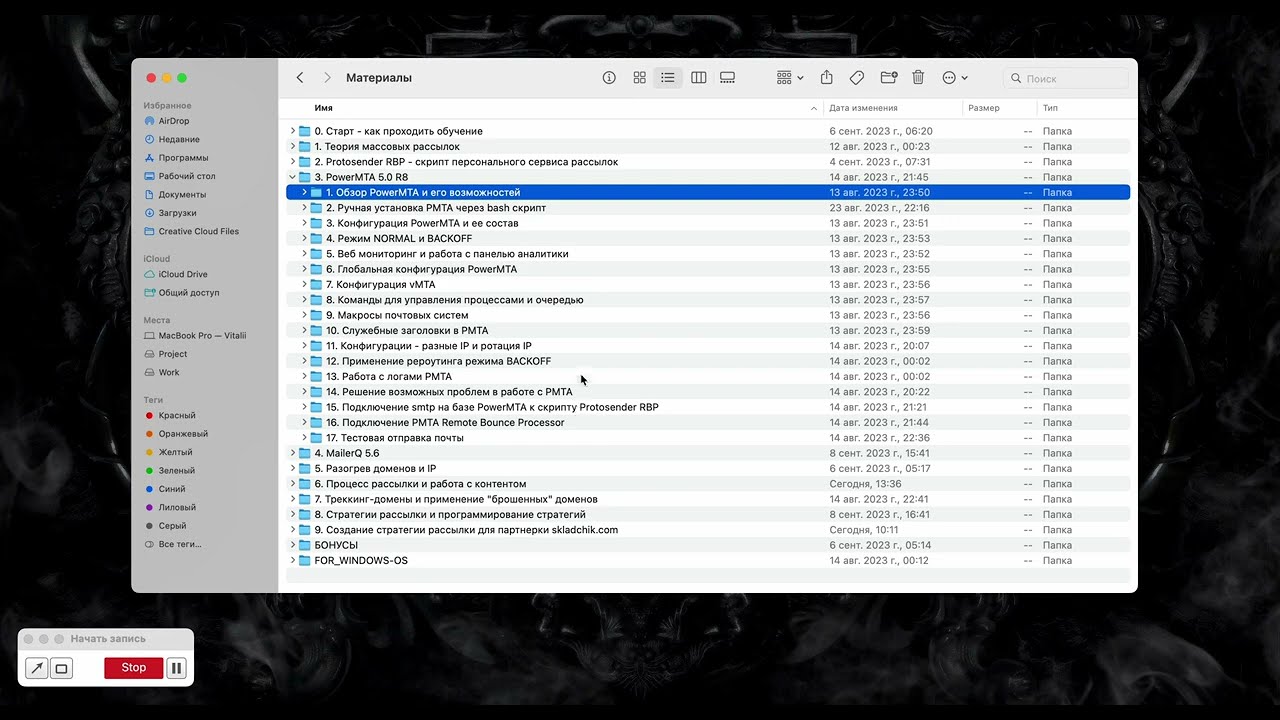The height and width of the screenshot is (720, 1280).
Task: Expand the '4. MailerQ 5.6' folder
Action: (293, 453)
